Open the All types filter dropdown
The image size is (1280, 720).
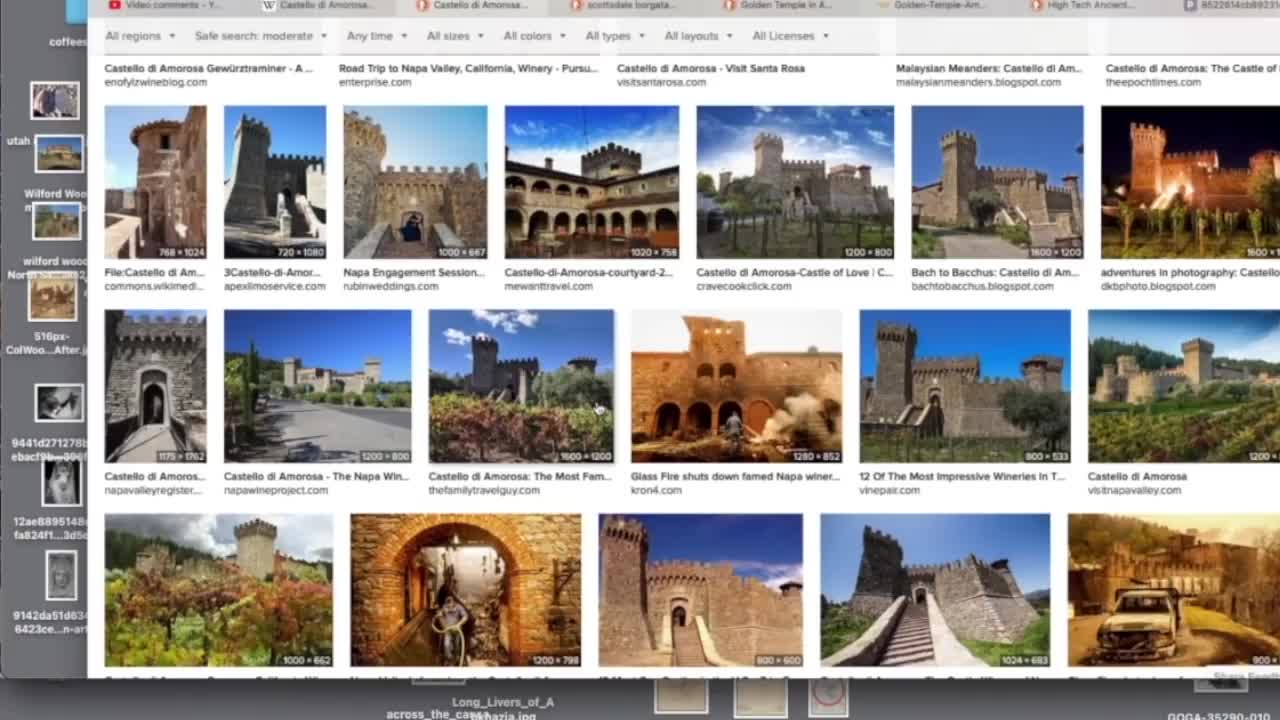coord(615,36)
